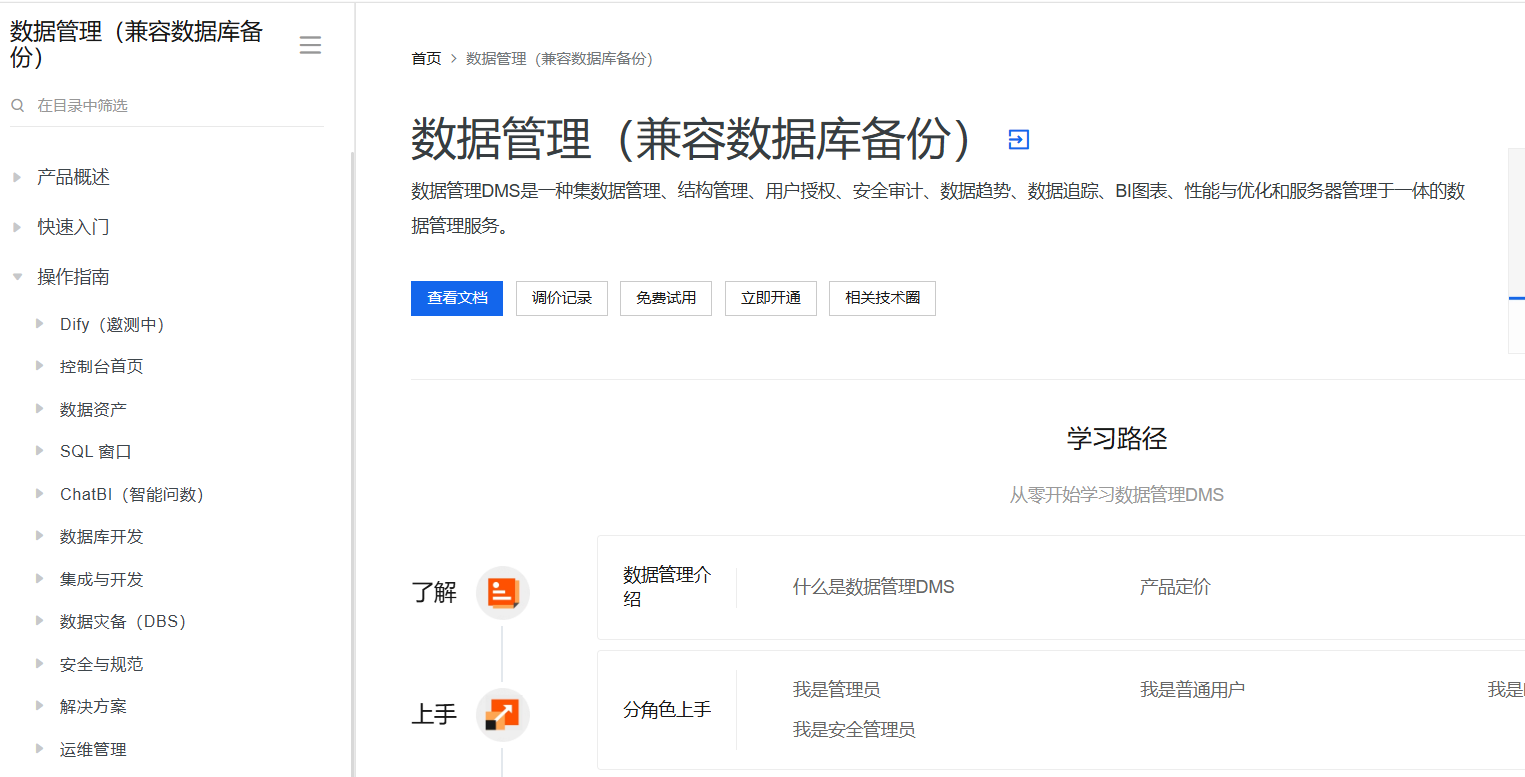Expand the 运维管理 arrow
Screen dimensions: 1525x777
(40, 749)
